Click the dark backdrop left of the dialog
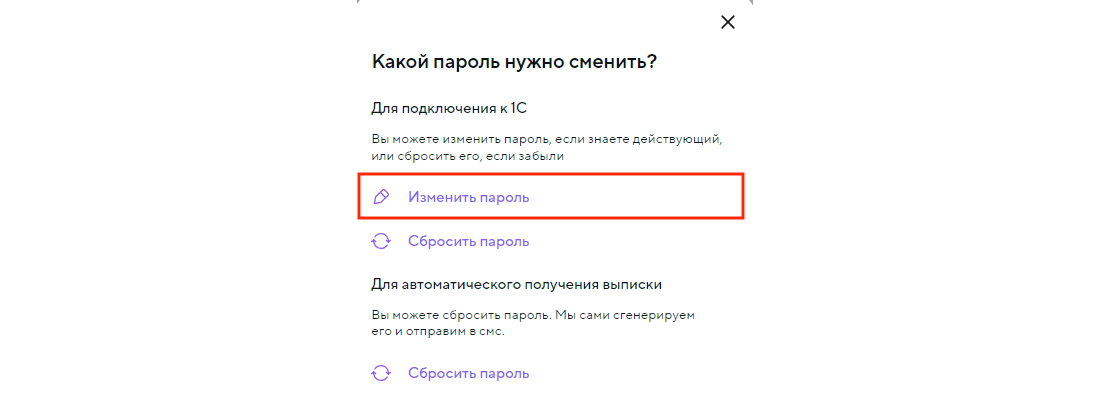 [x=170, y=200]
